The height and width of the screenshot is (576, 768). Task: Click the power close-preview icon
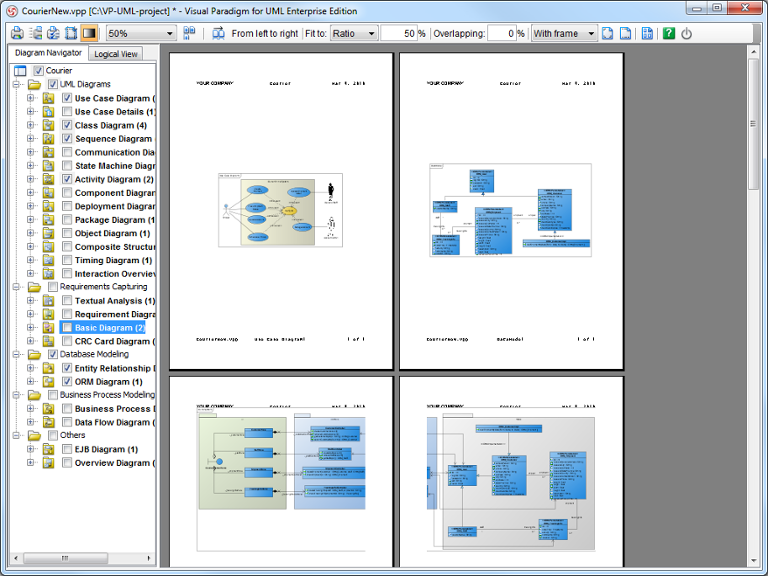point(686,33)
